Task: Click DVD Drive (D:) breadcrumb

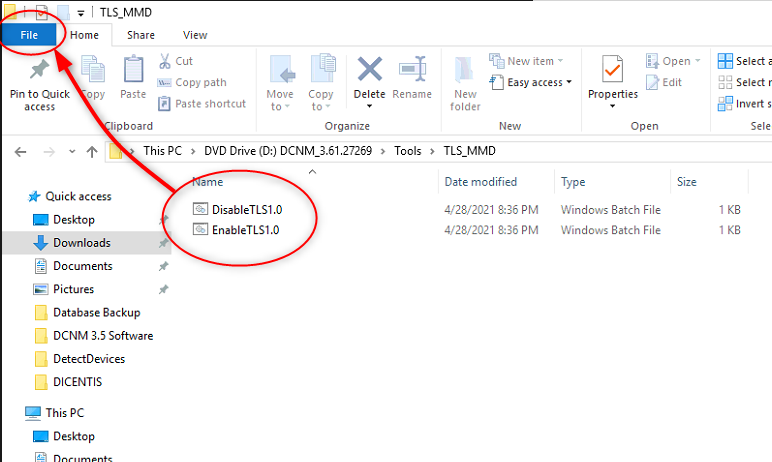Action: tap(288, 151)
